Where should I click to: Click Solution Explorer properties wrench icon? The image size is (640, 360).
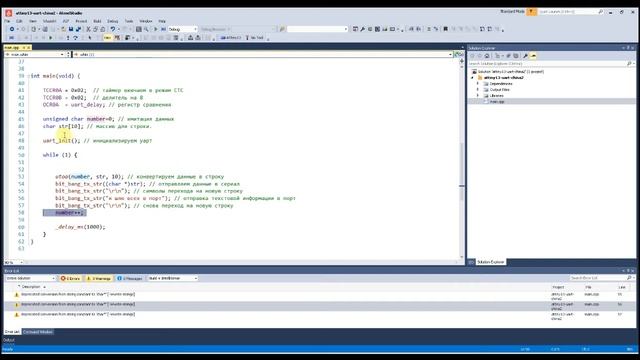pos(525,56)
